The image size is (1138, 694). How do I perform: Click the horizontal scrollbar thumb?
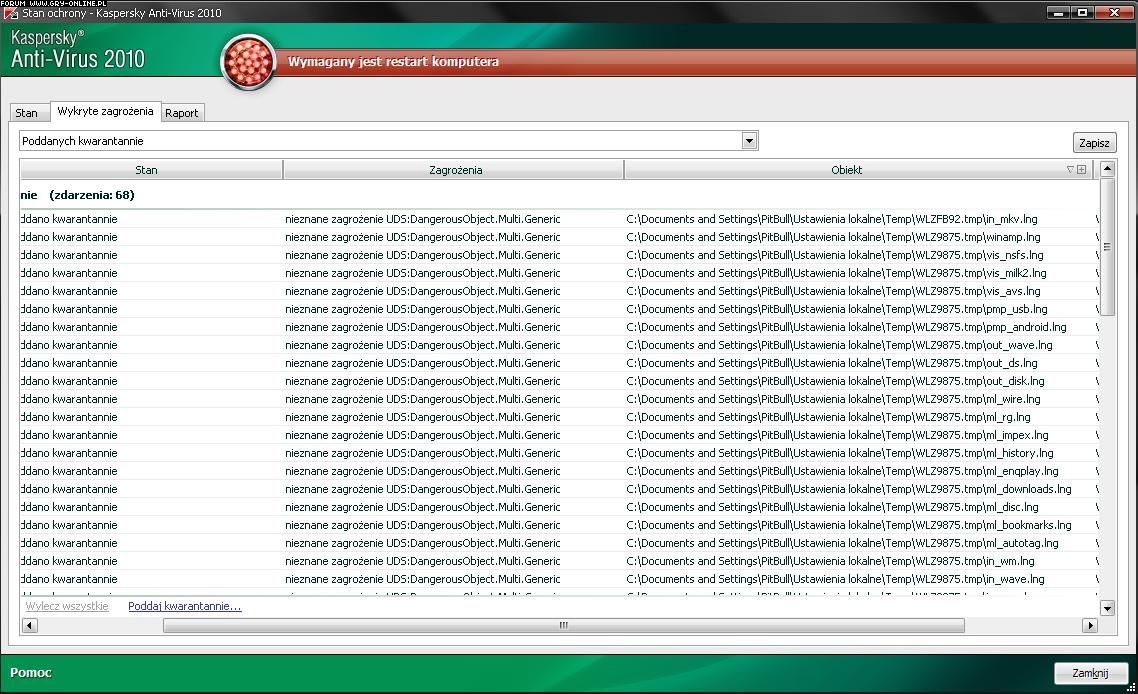(x=564, y=625)
